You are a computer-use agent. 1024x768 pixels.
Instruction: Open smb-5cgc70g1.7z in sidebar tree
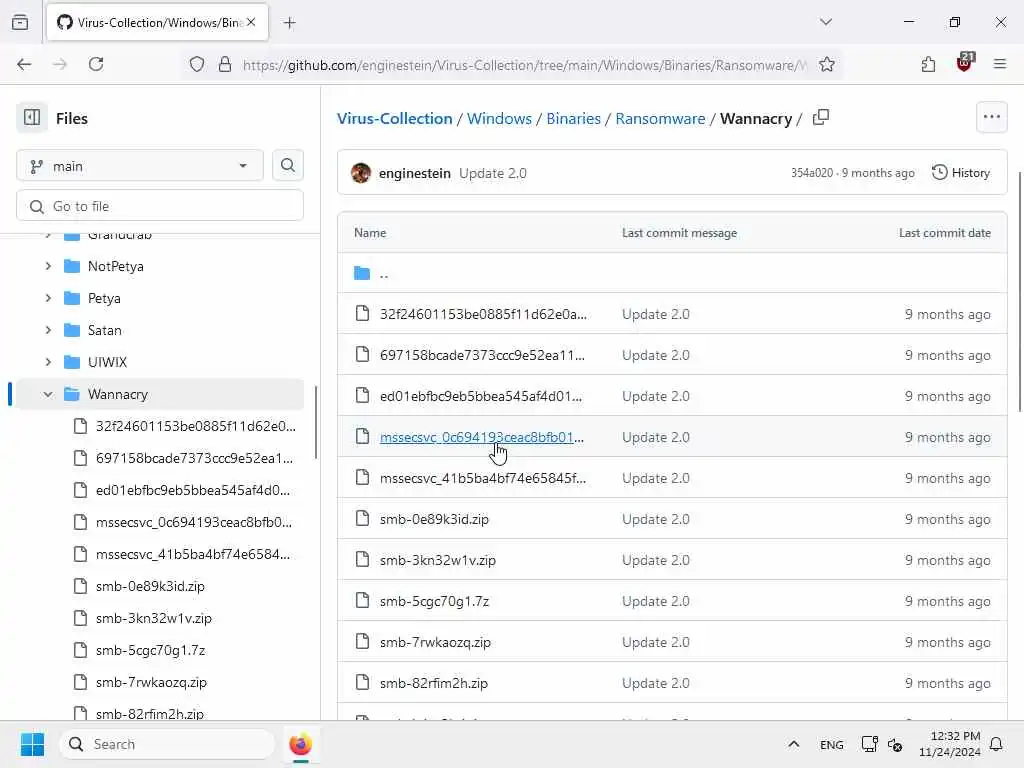150,650
